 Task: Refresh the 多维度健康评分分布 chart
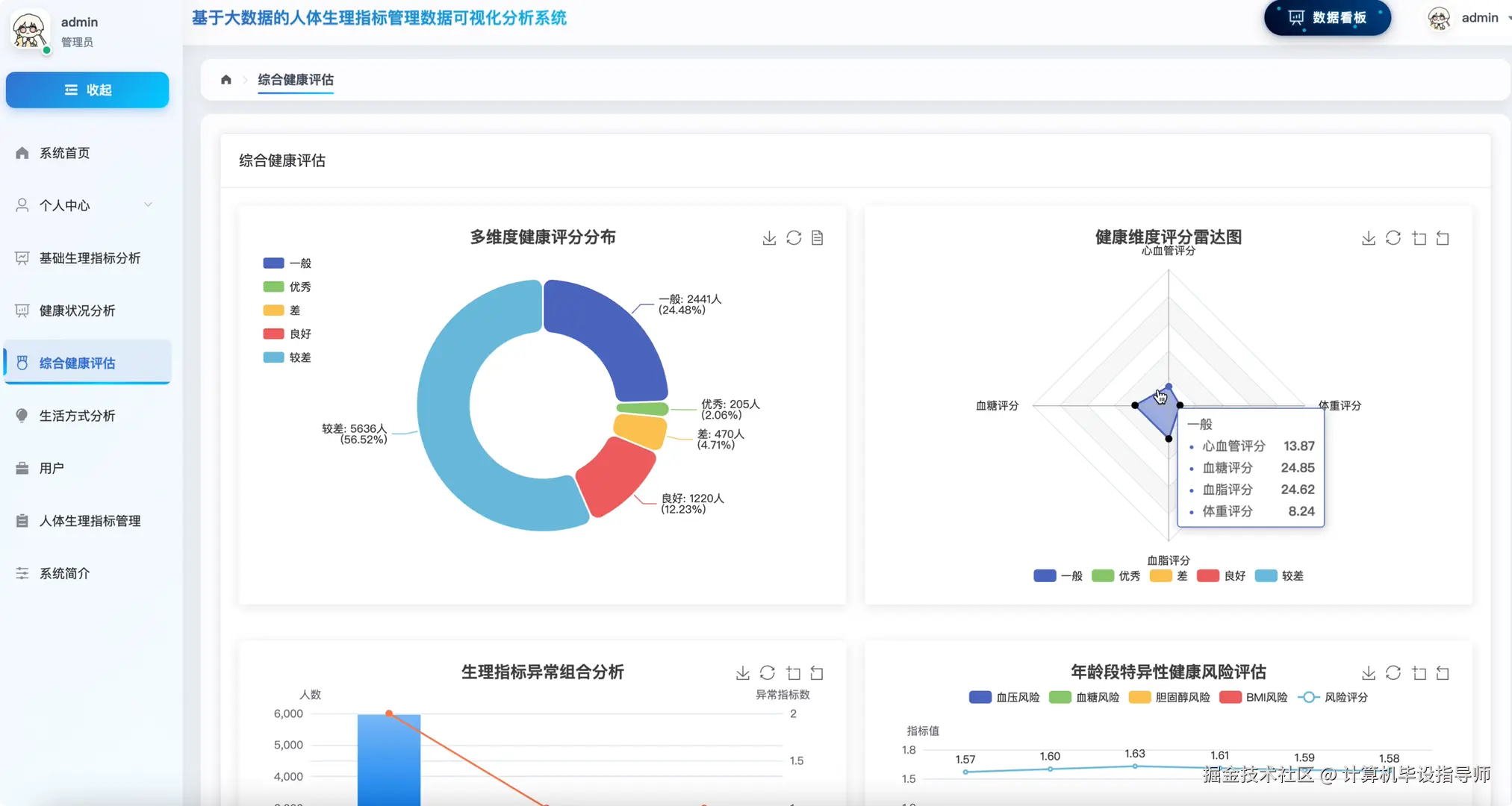point(794,238)
